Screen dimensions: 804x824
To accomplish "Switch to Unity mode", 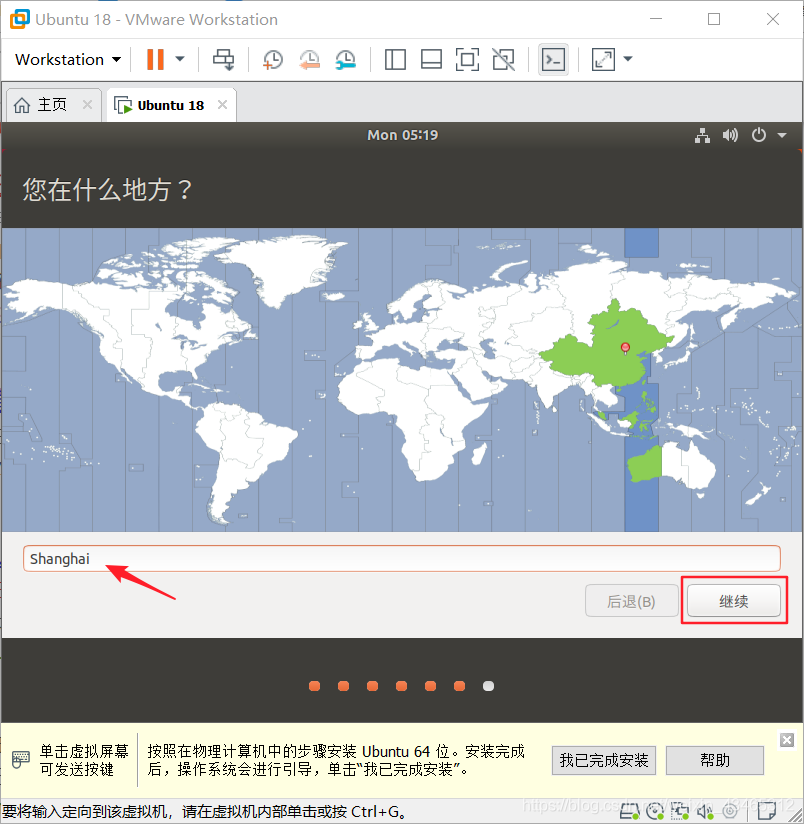I will coord(503,59).
